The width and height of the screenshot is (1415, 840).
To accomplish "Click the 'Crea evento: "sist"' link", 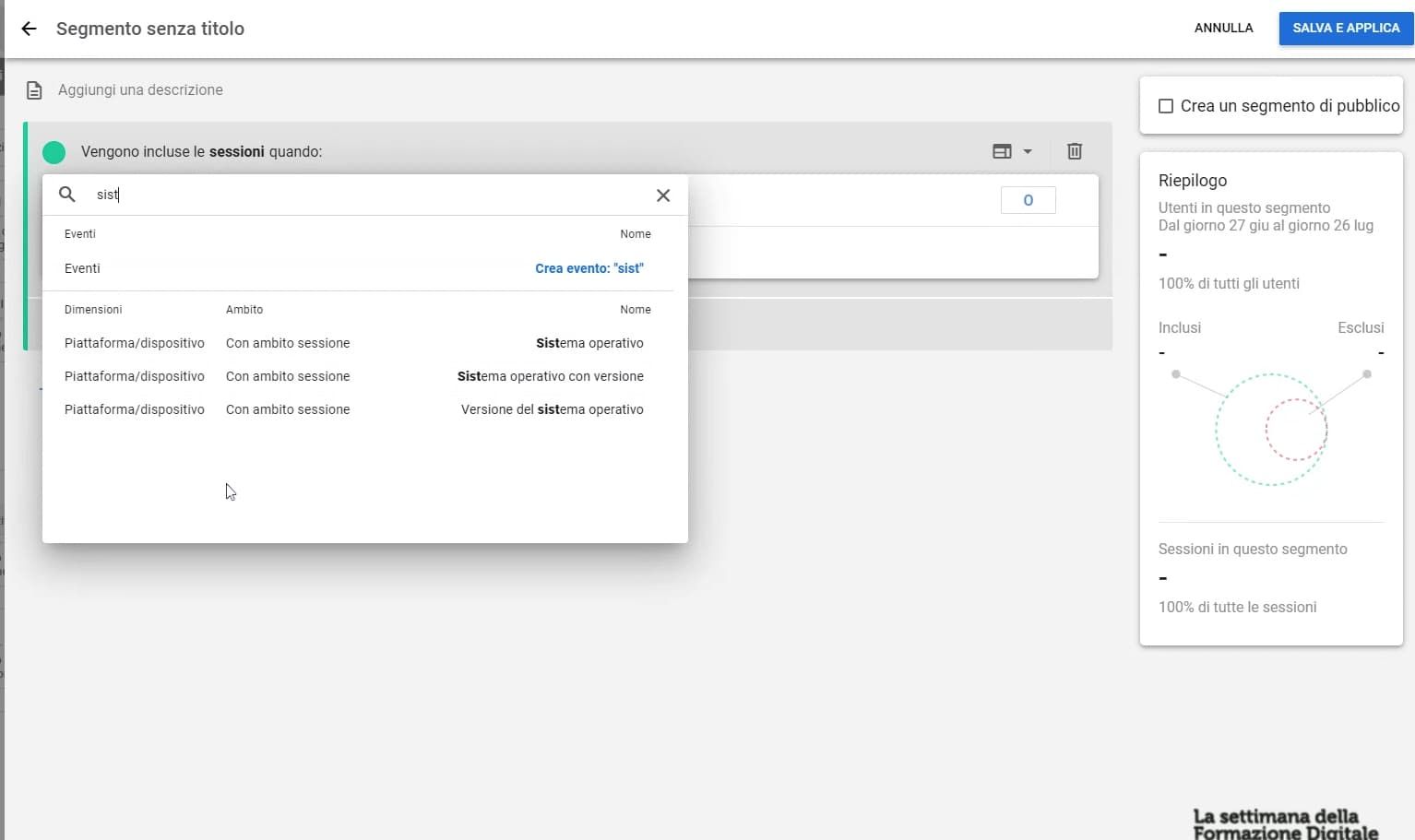I will point(589,268).
